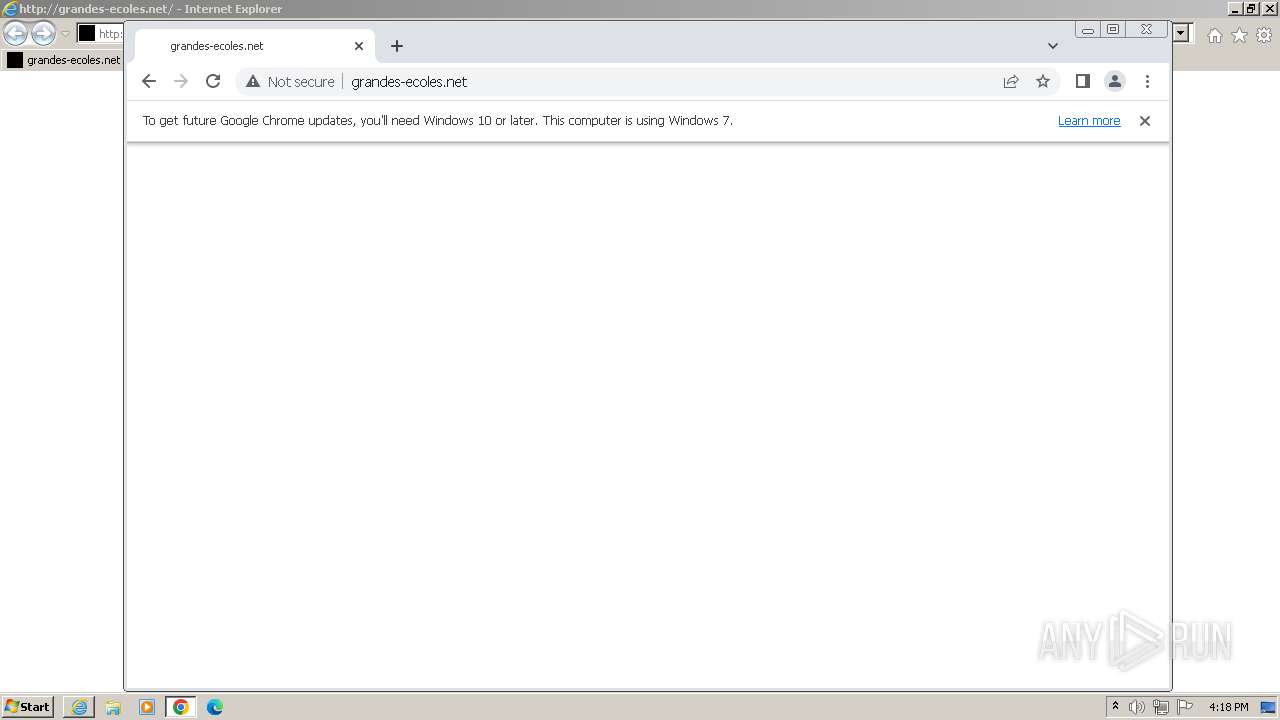Open the Internet Explorer home icon
The height and width of the screenshot is (720, 1280).
point(1214,35)
